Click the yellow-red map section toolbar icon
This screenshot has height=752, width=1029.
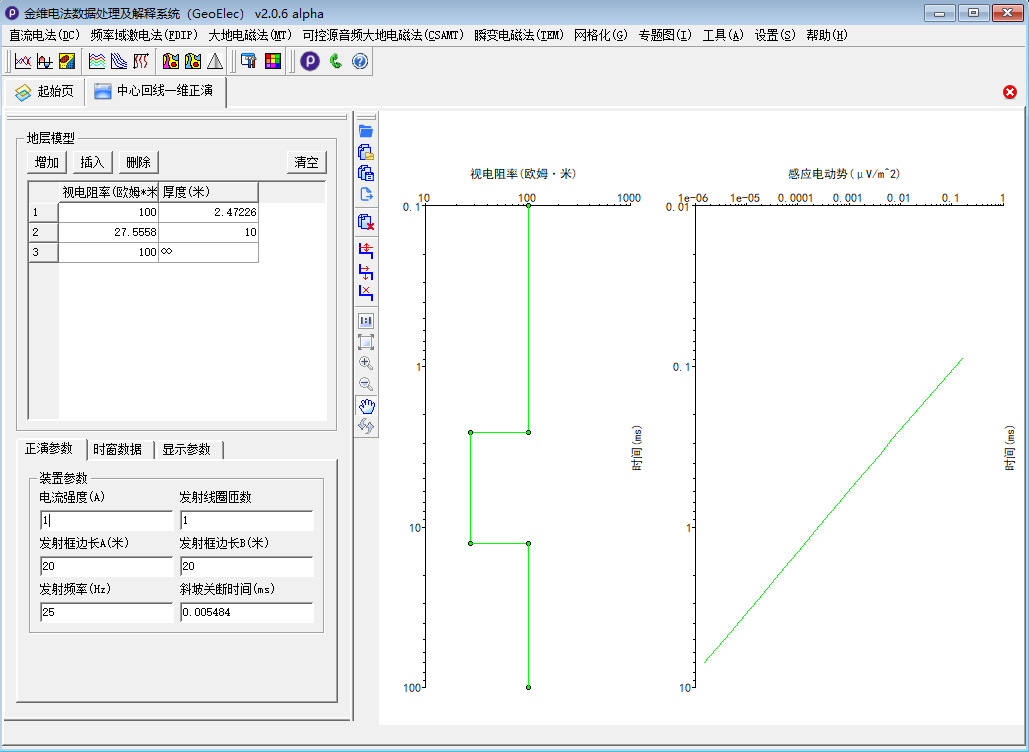point(66,62)
